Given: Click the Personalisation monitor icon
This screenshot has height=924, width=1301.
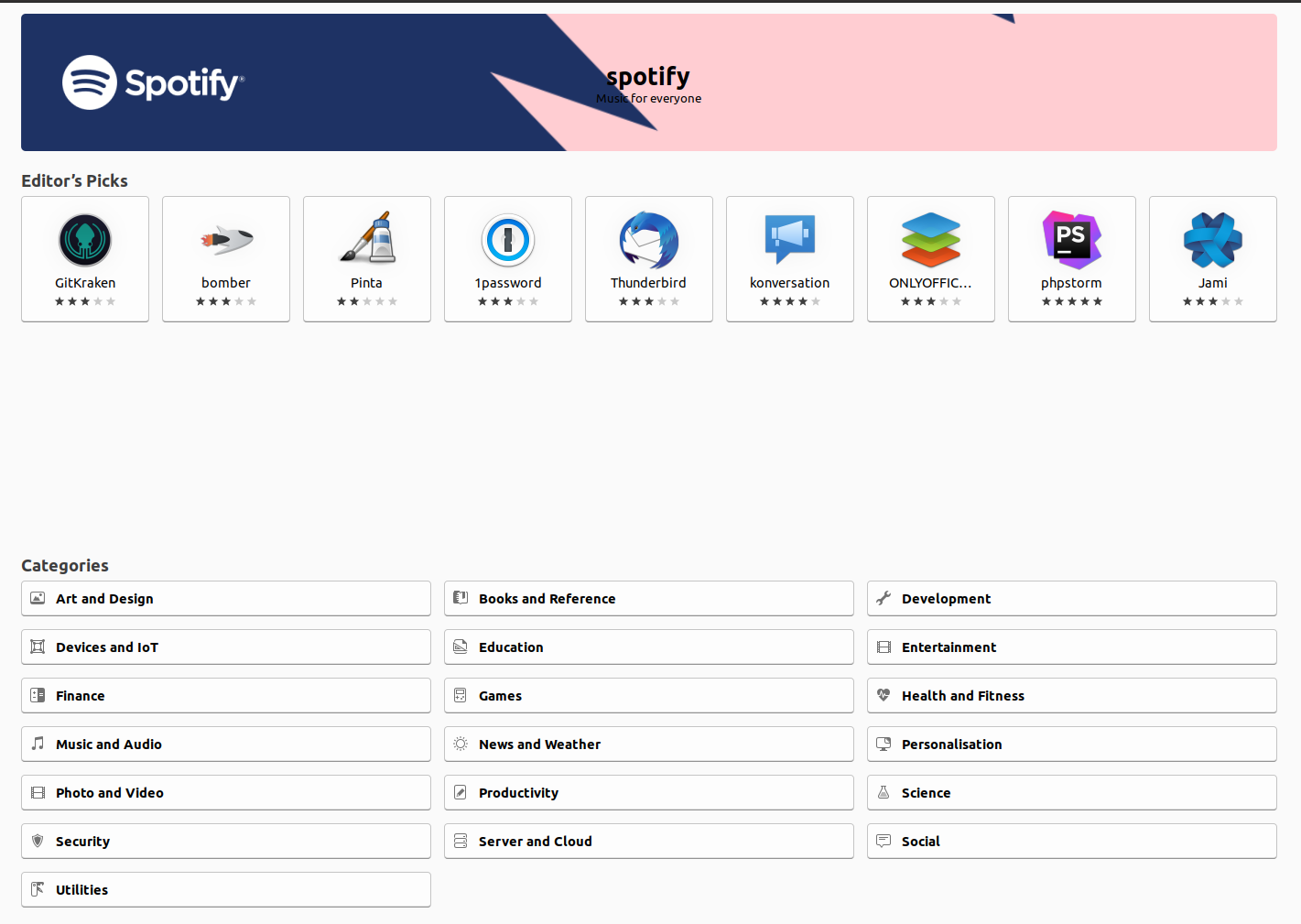Looking at the screenshot, I should coord(884,744).
